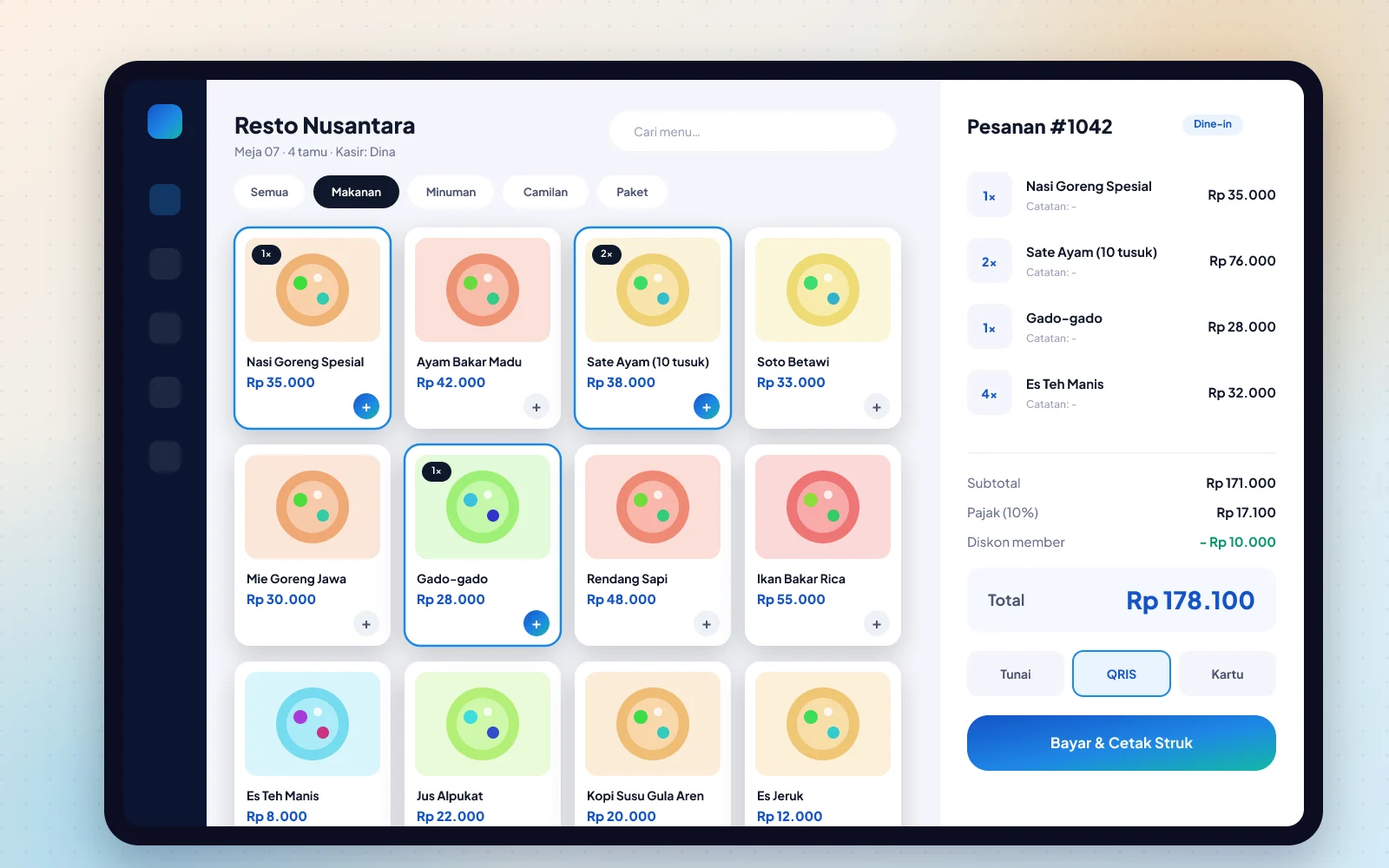Click the Diskon member amount - Rp 10.000
The width and height of the screenshot is (1389, 868).
[x=1238, y=542]
